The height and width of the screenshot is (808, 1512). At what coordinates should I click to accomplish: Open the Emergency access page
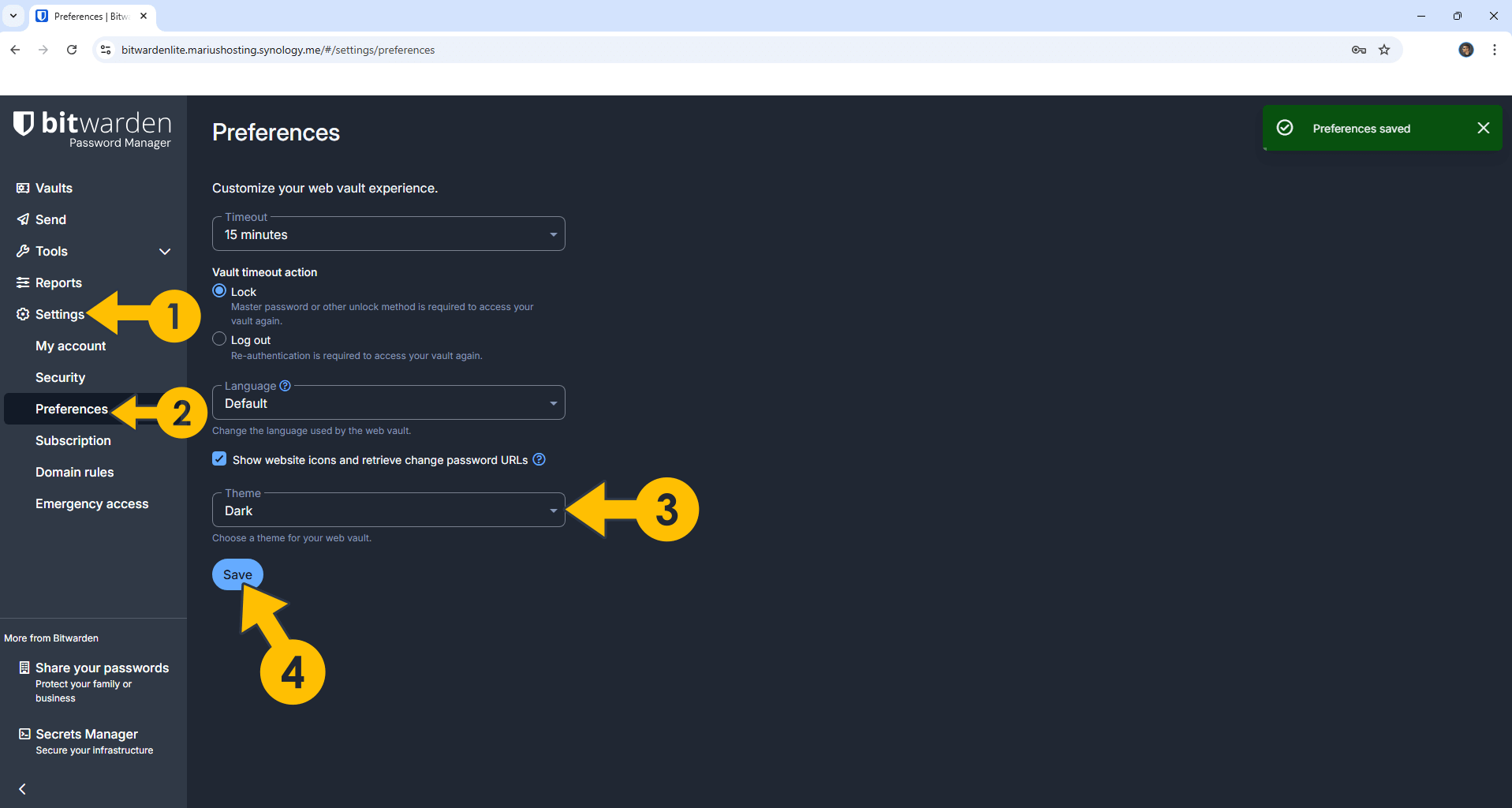click(91, 503)
